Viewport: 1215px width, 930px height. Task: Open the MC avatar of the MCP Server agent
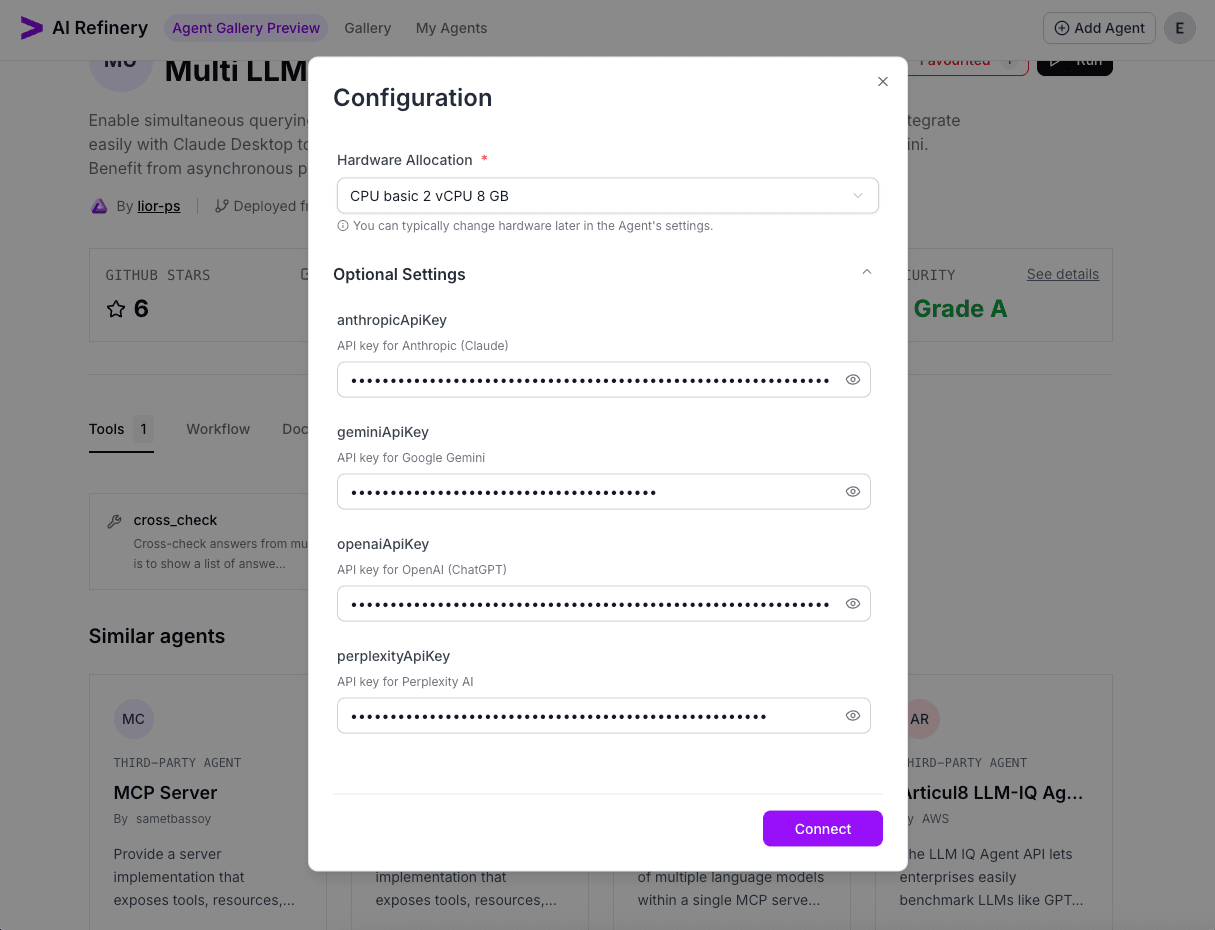(133, 719)
